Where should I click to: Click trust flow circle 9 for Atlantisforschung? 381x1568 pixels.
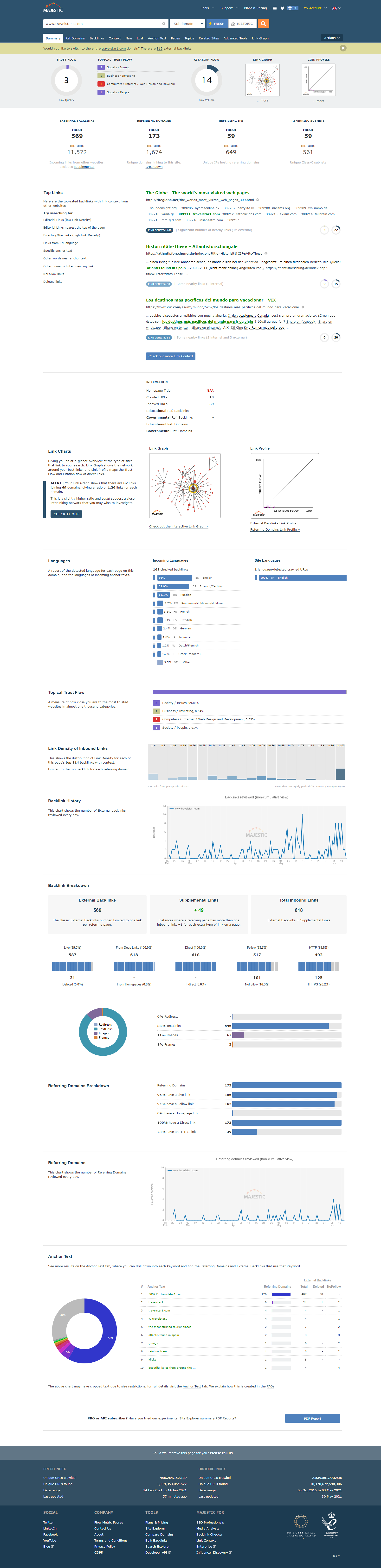tap(324, 284)
